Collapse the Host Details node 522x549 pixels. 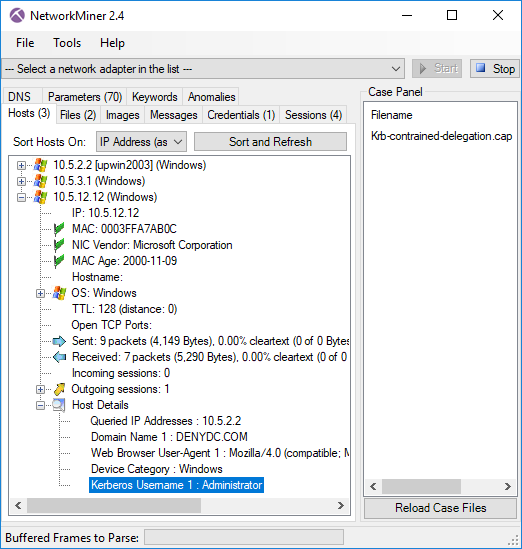40,405
